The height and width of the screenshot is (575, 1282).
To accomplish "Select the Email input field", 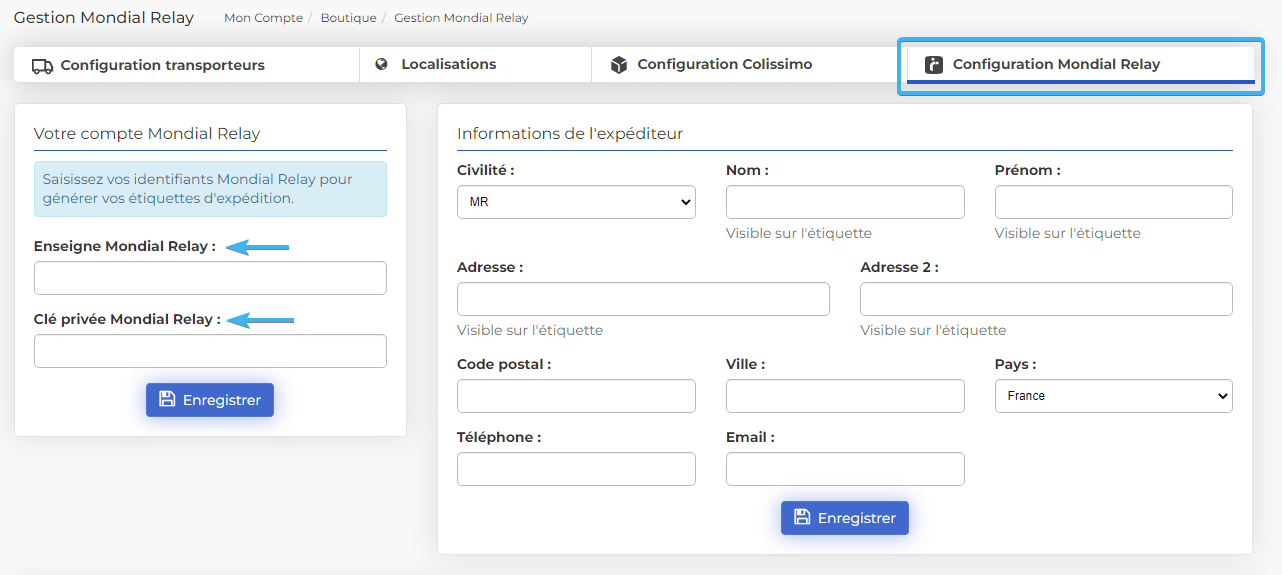I will click(845, 469).
